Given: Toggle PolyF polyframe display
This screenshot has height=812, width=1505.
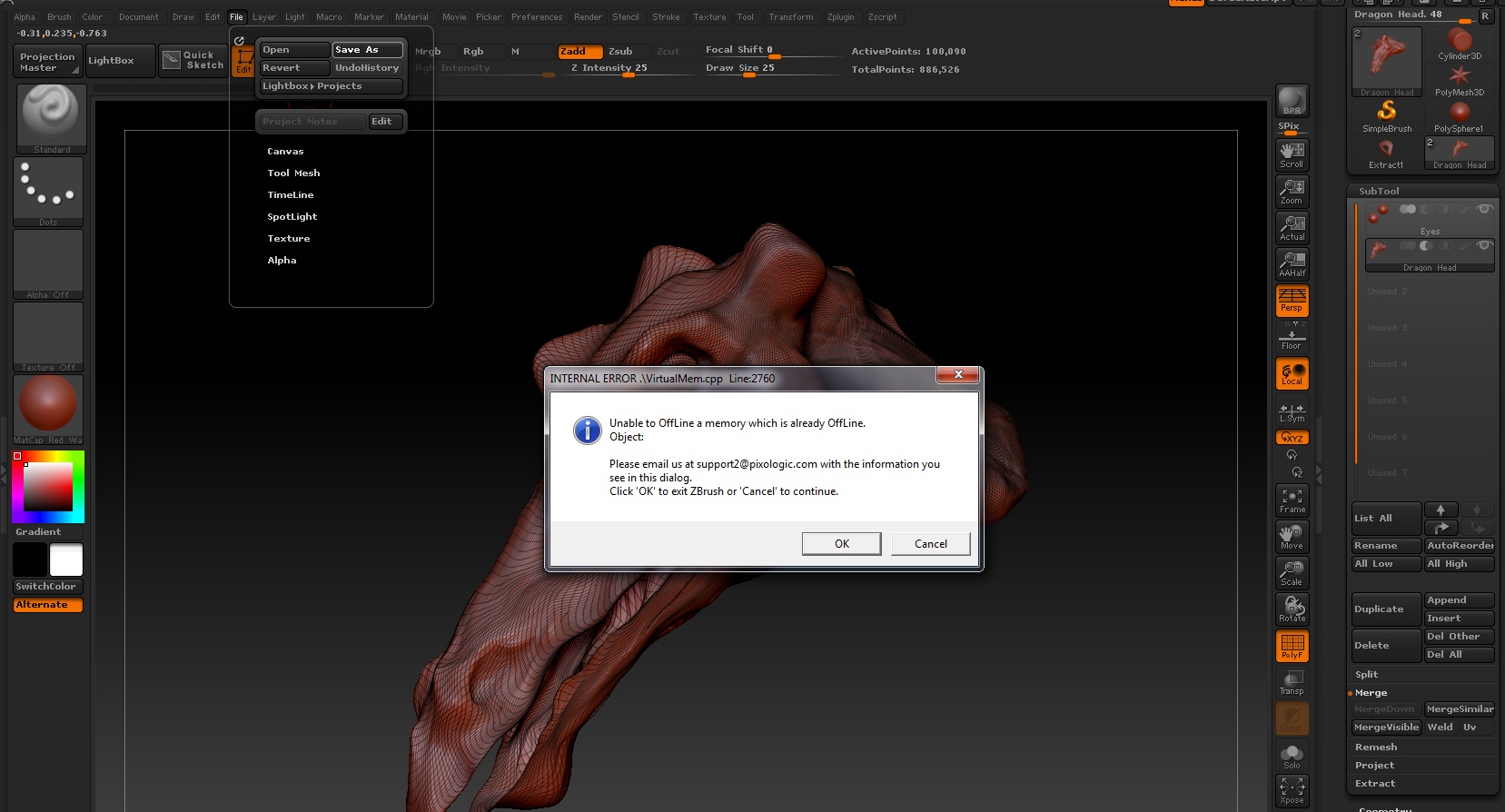Looking at the screenshot, I should click(1292, 646).
